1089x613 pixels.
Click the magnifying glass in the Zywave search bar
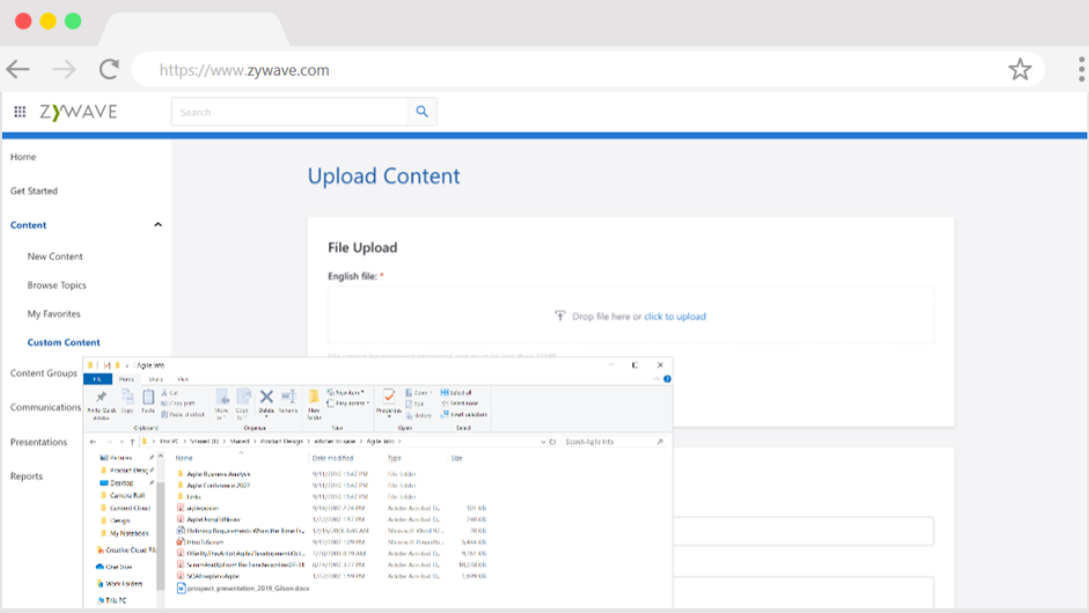pos(421,111)
